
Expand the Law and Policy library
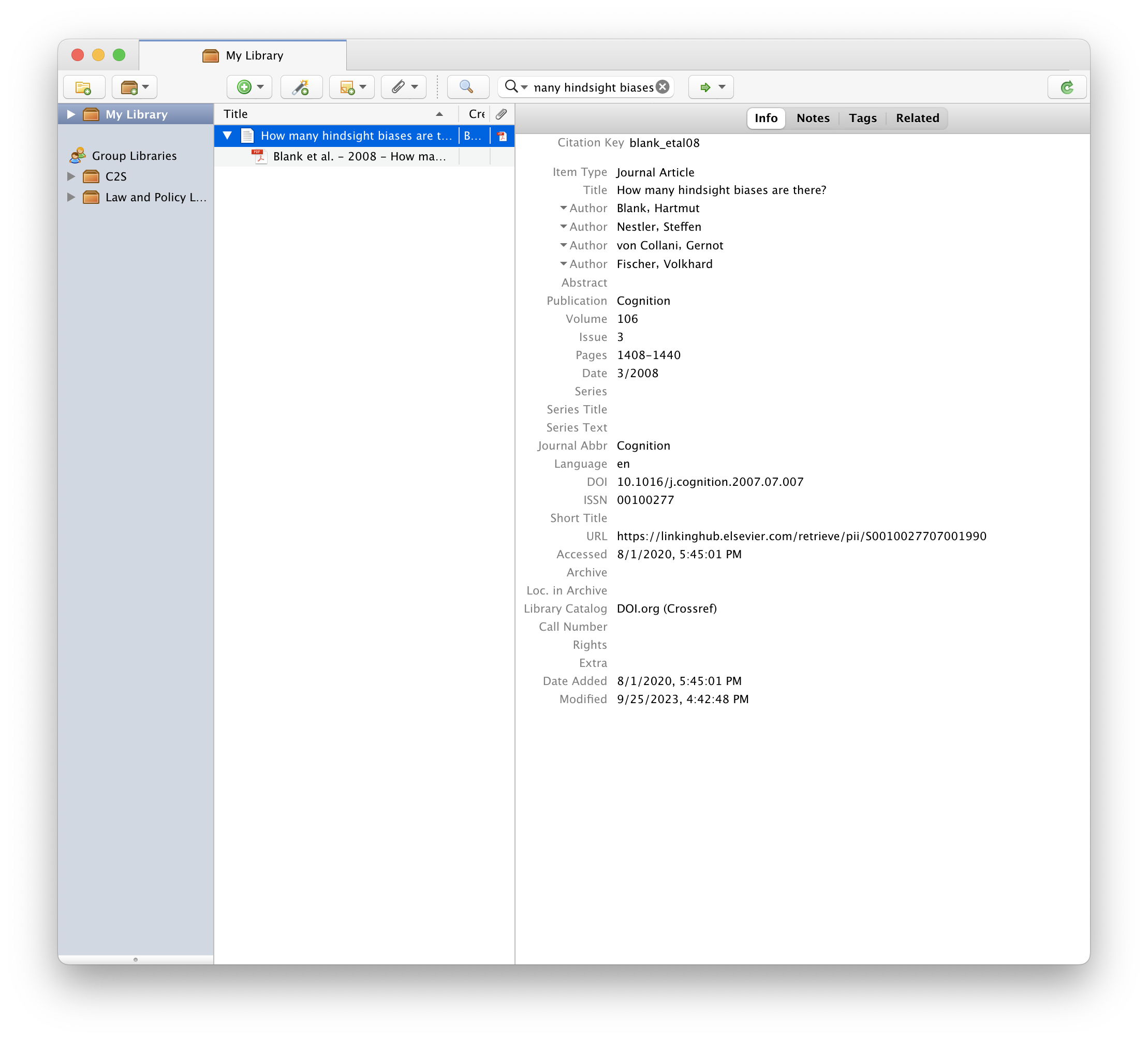click(71, 197)
